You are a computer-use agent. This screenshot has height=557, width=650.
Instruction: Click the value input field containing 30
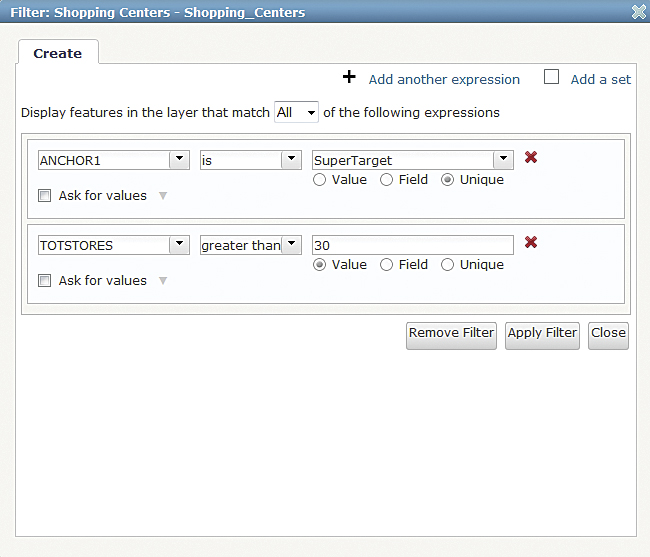(x=412, y=245)
